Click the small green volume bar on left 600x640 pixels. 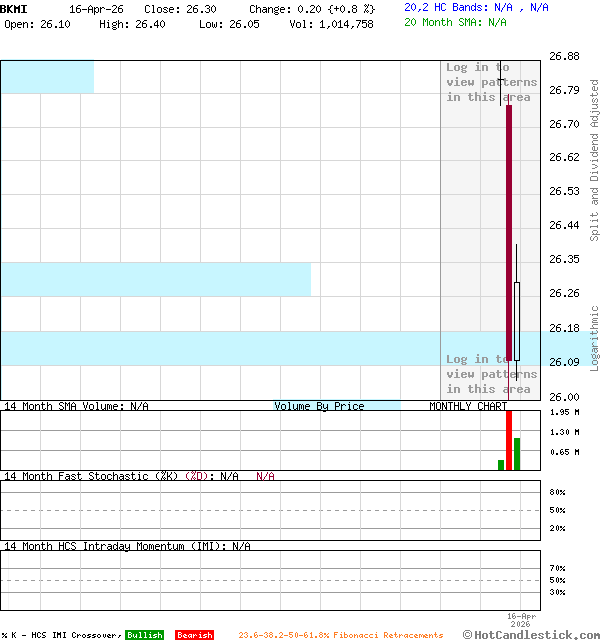(501, 464)
